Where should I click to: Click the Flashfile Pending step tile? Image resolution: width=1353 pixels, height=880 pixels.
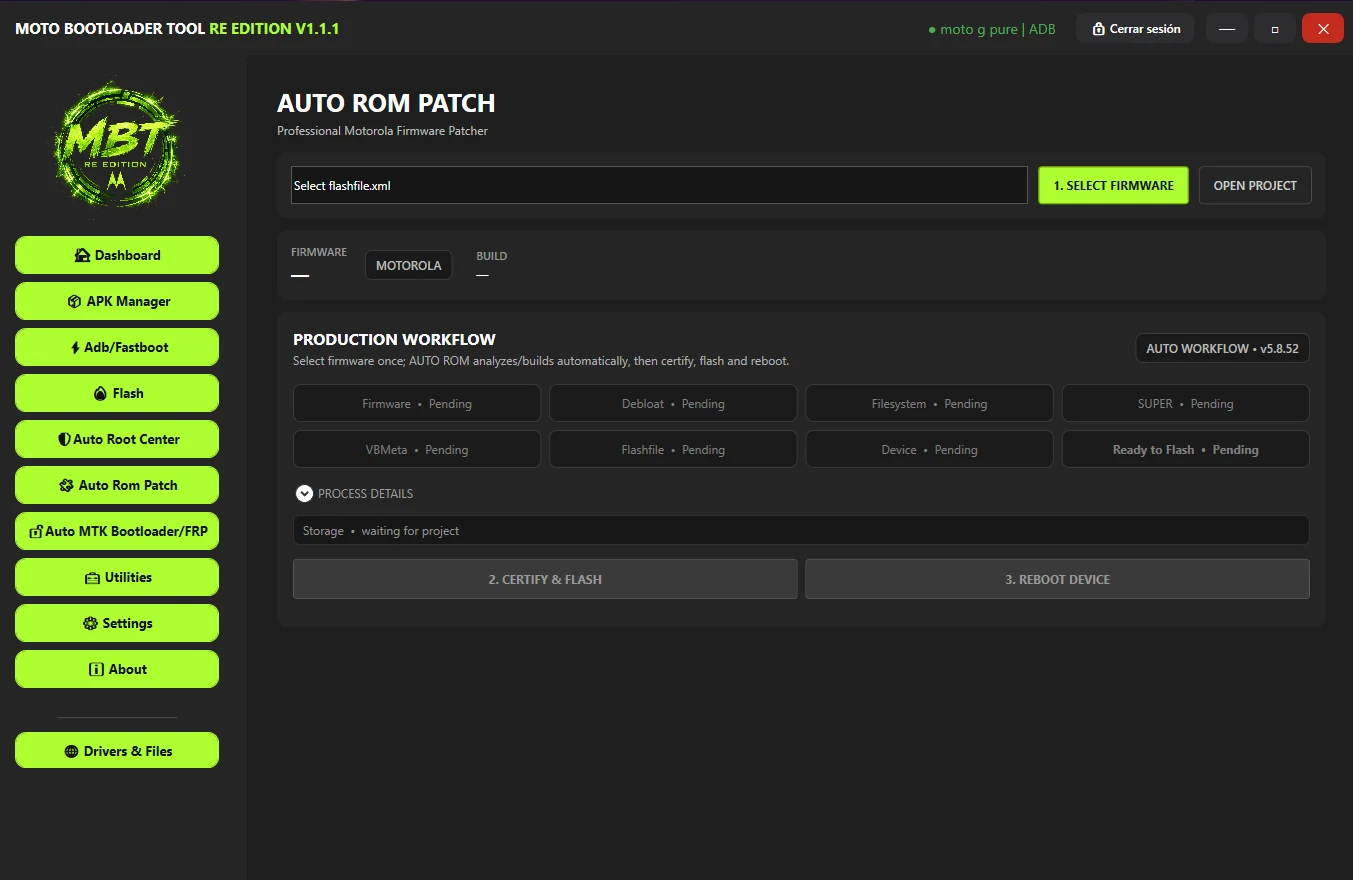pos(673,449)
